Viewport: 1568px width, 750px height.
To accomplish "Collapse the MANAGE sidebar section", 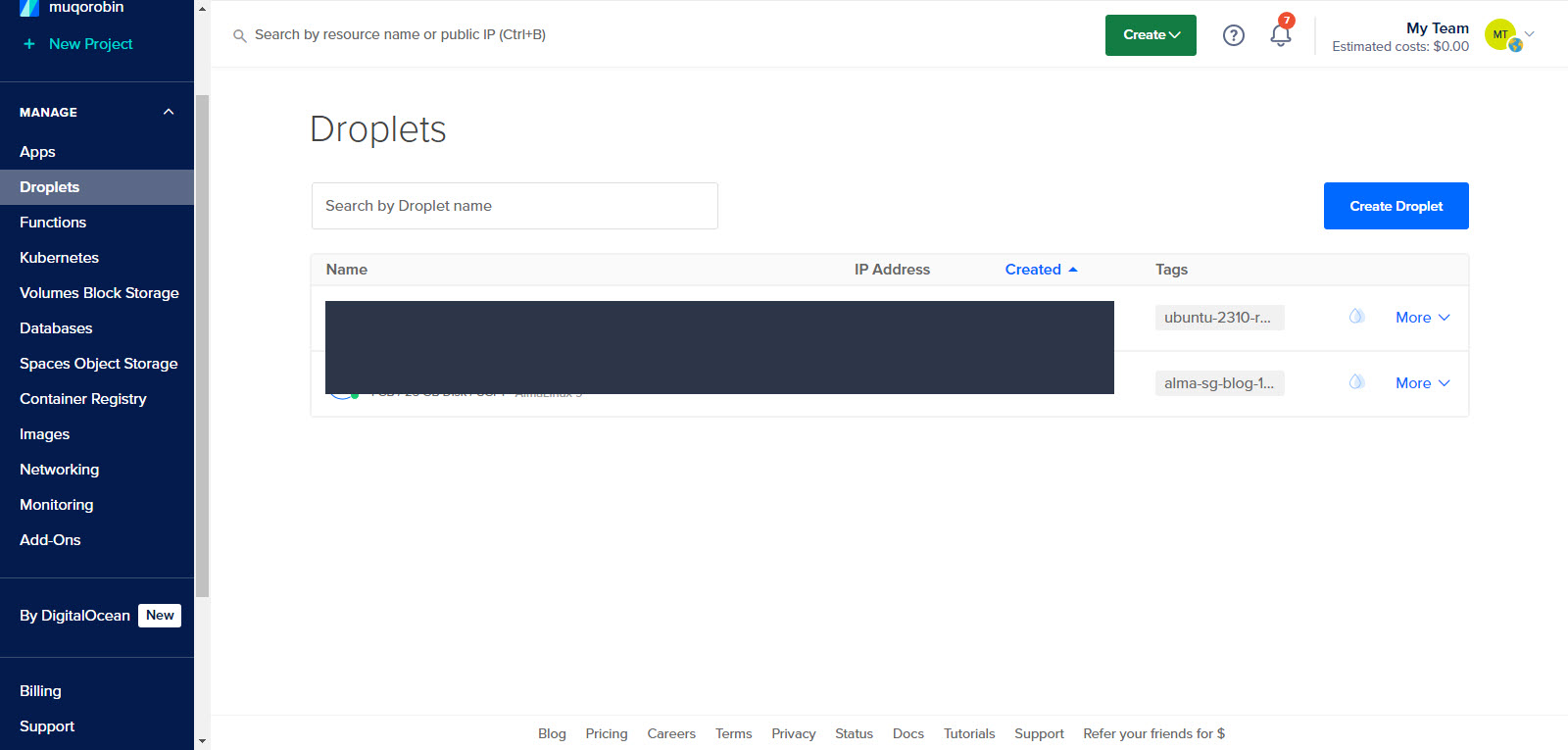I will [169, 112].
